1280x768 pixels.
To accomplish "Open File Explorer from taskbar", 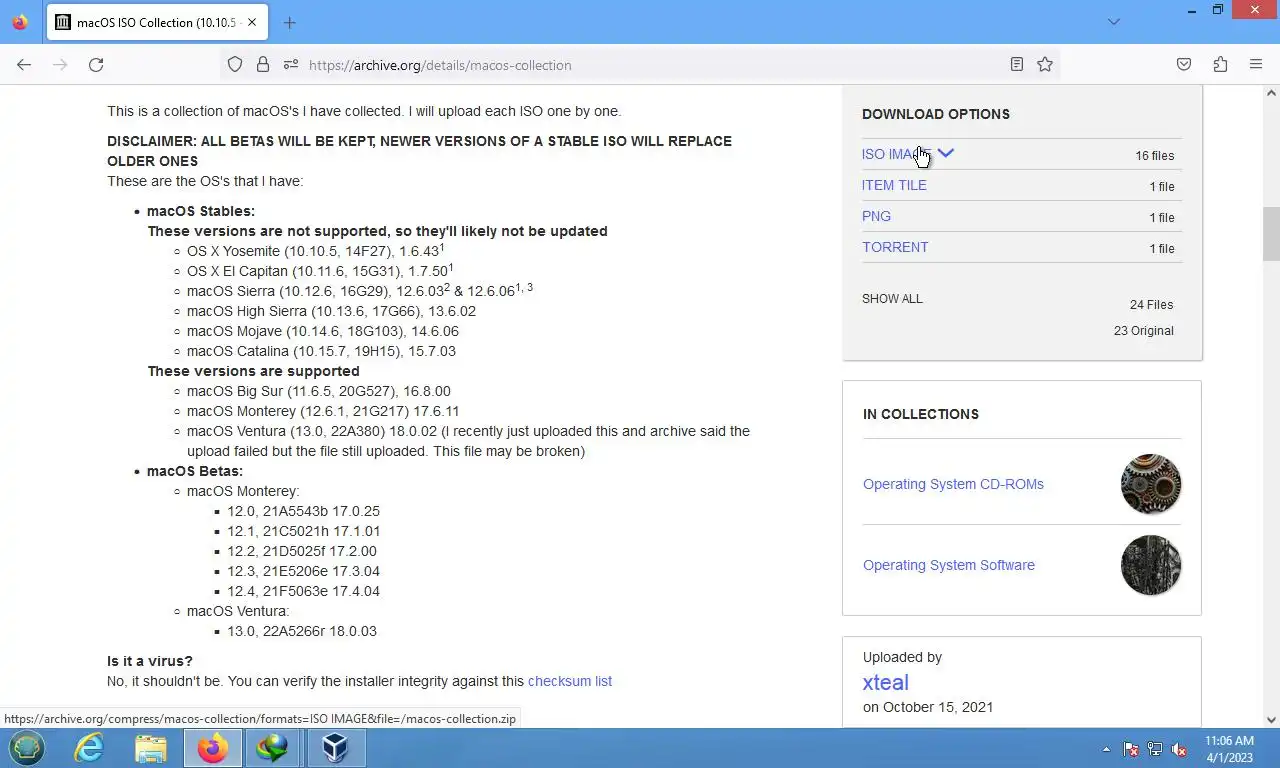I will click(x=151, y=748).
